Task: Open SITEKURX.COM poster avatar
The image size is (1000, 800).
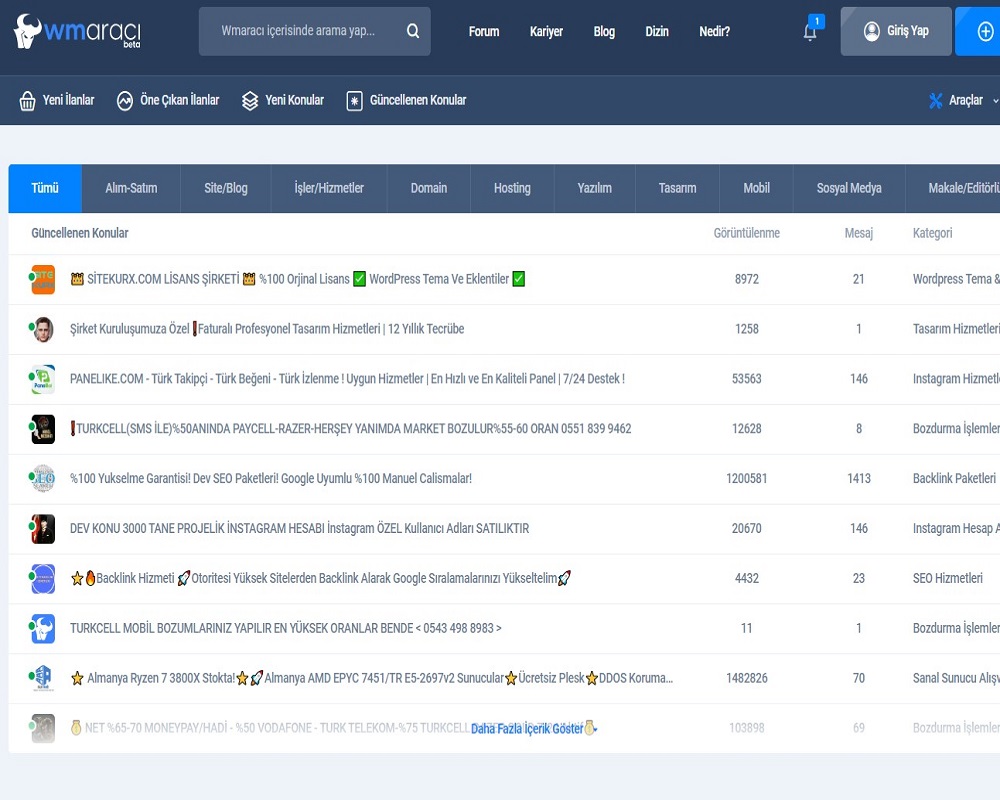Action: 43,279
